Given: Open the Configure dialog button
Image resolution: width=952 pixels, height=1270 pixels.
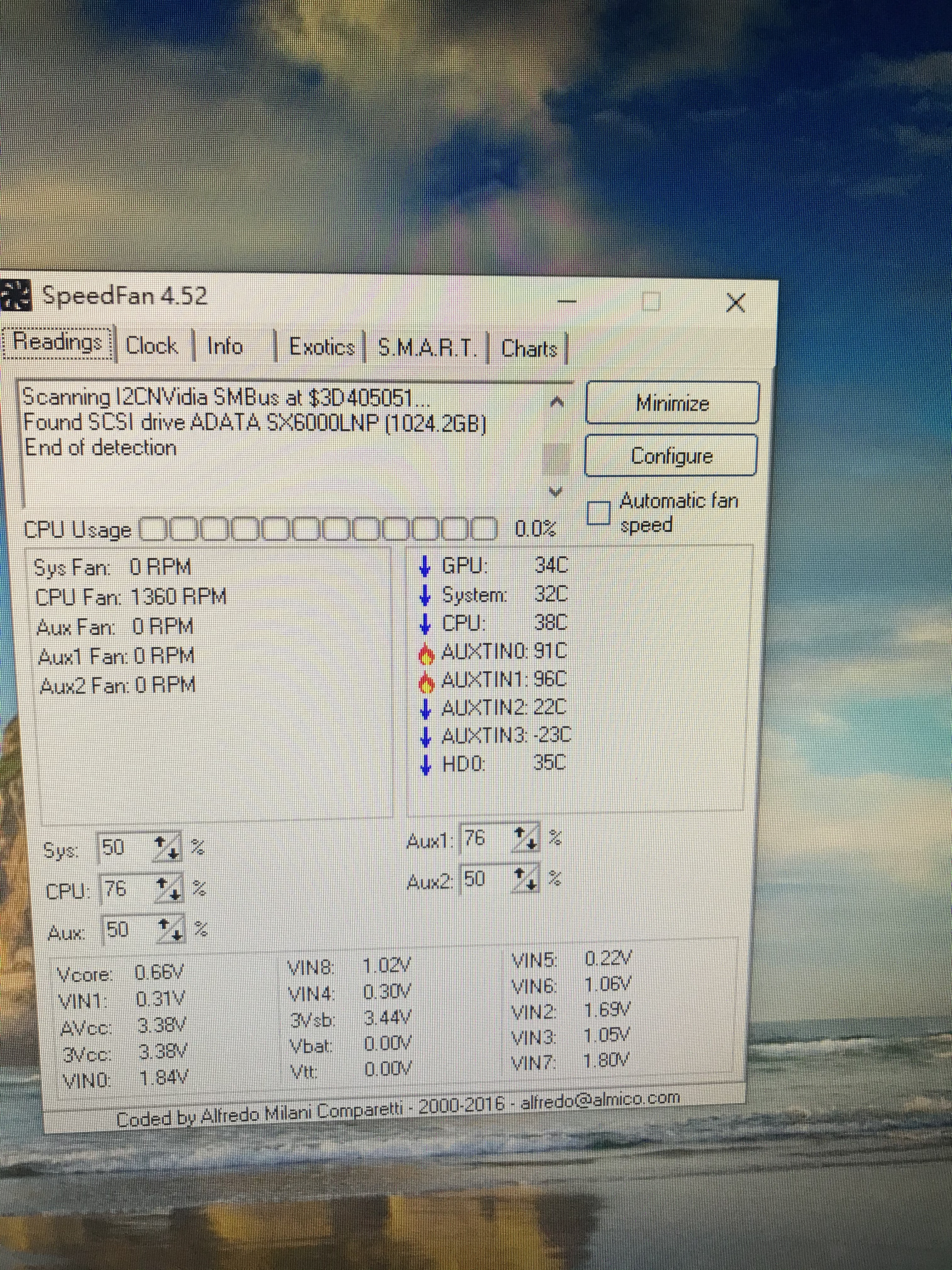Looking at the screenshot, I should (671, 456).
